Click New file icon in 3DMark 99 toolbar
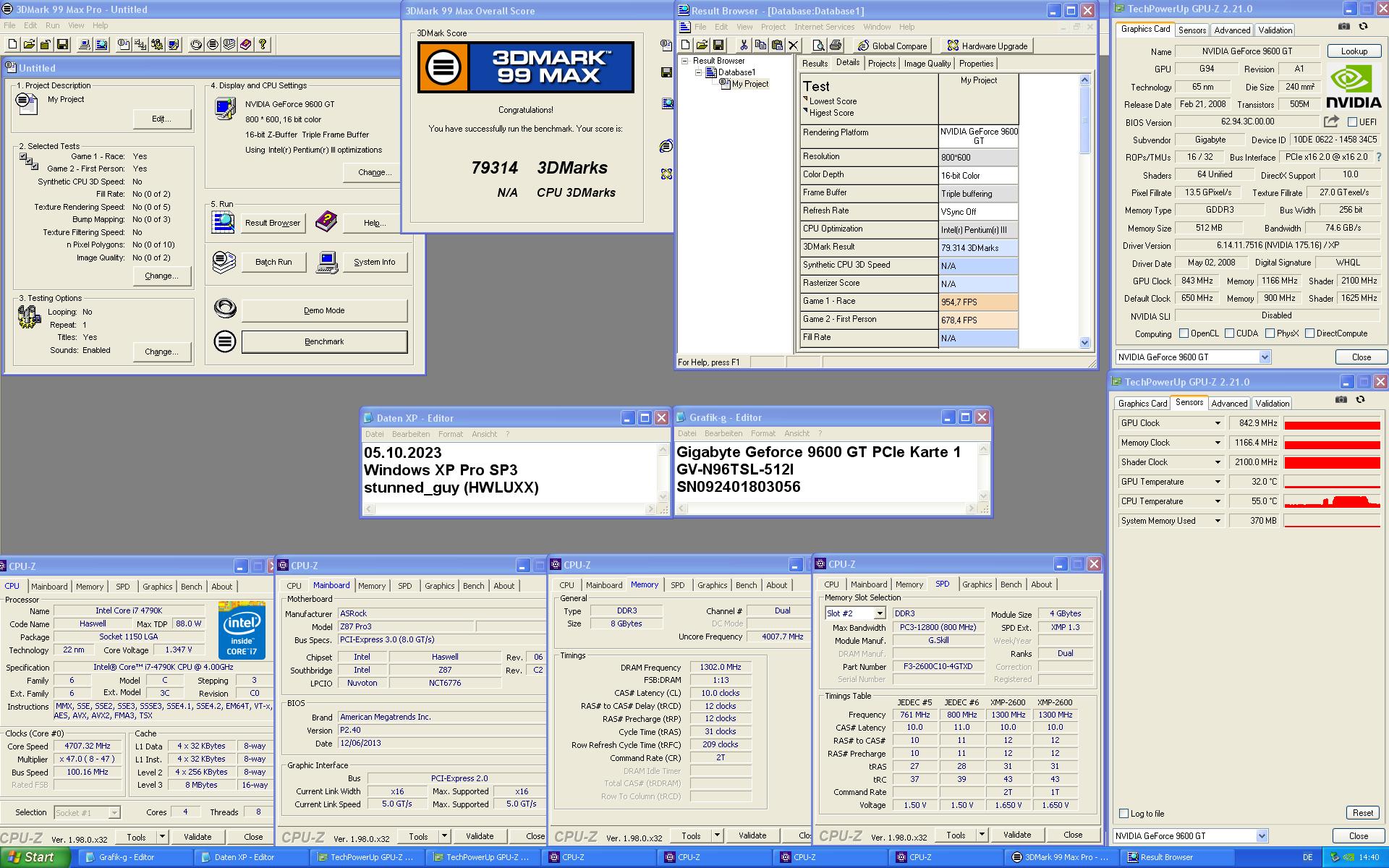Viewport: 1389px width, 868px height. (x=13, y=45)
